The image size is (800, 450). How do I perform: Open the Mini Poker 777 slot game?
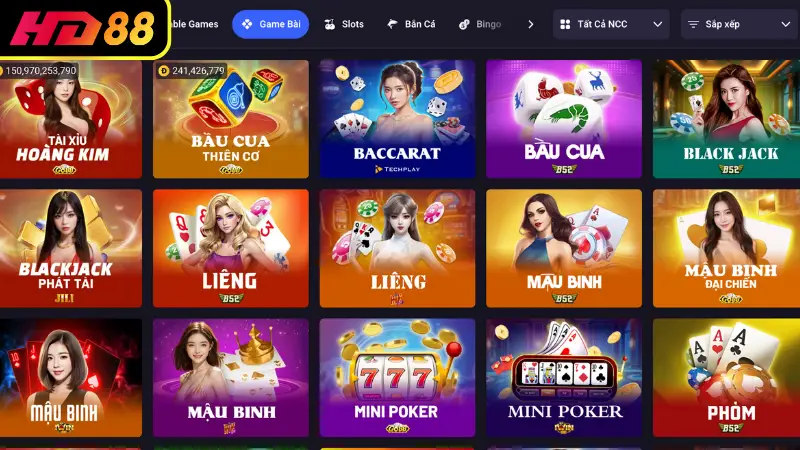tap(397, 378)
